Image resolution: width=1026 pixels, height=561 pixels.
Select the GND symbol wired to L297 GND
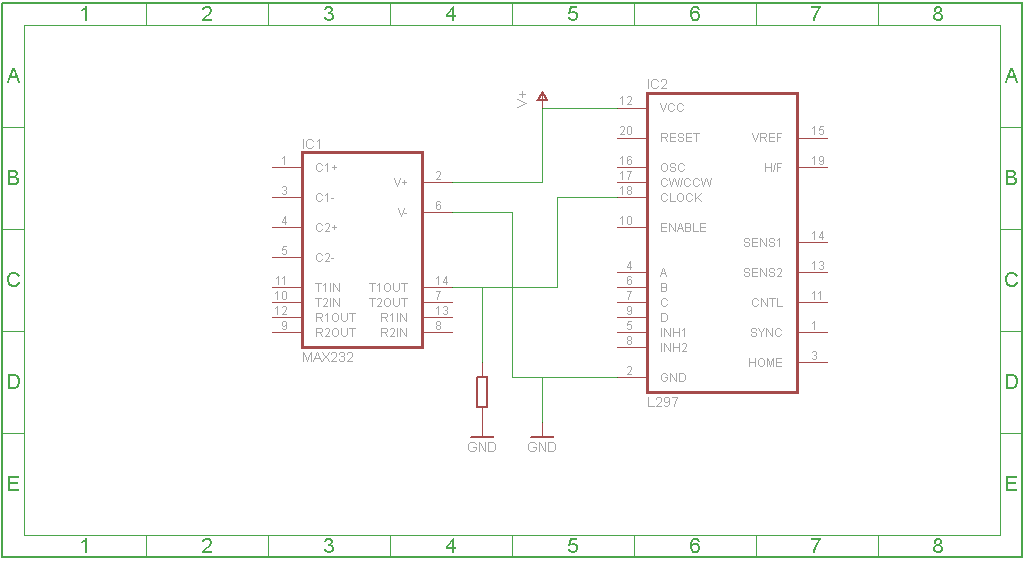point(542,444)
